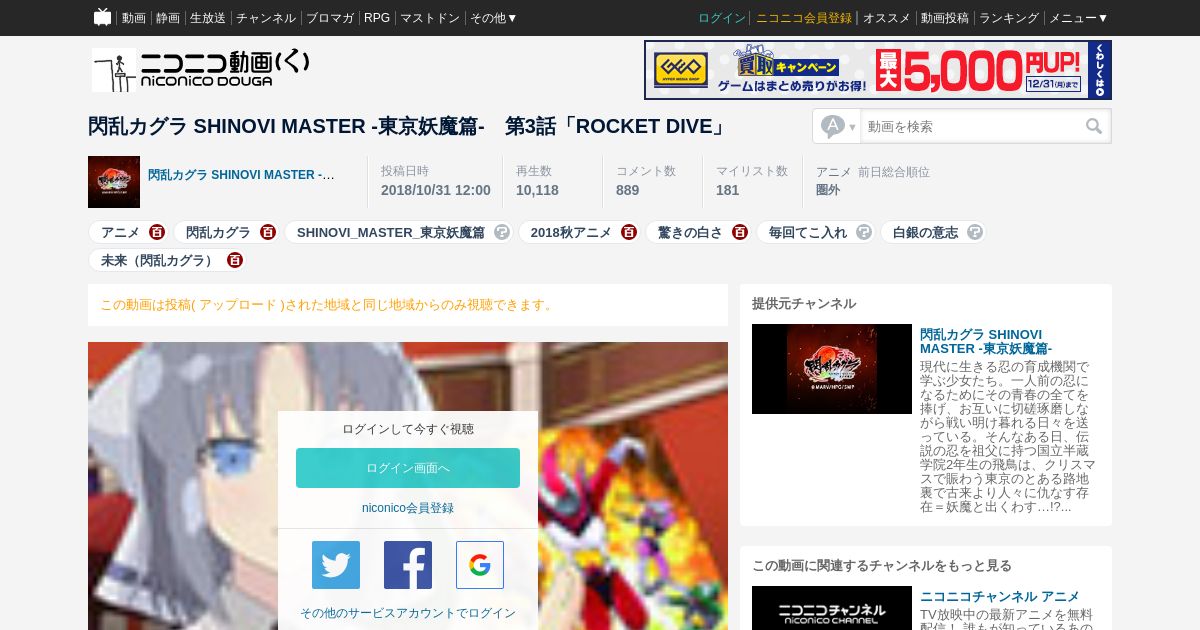
Task: Open the dictionary icon beside 驚きの白さ tag
Action: [x=740, y=232]
